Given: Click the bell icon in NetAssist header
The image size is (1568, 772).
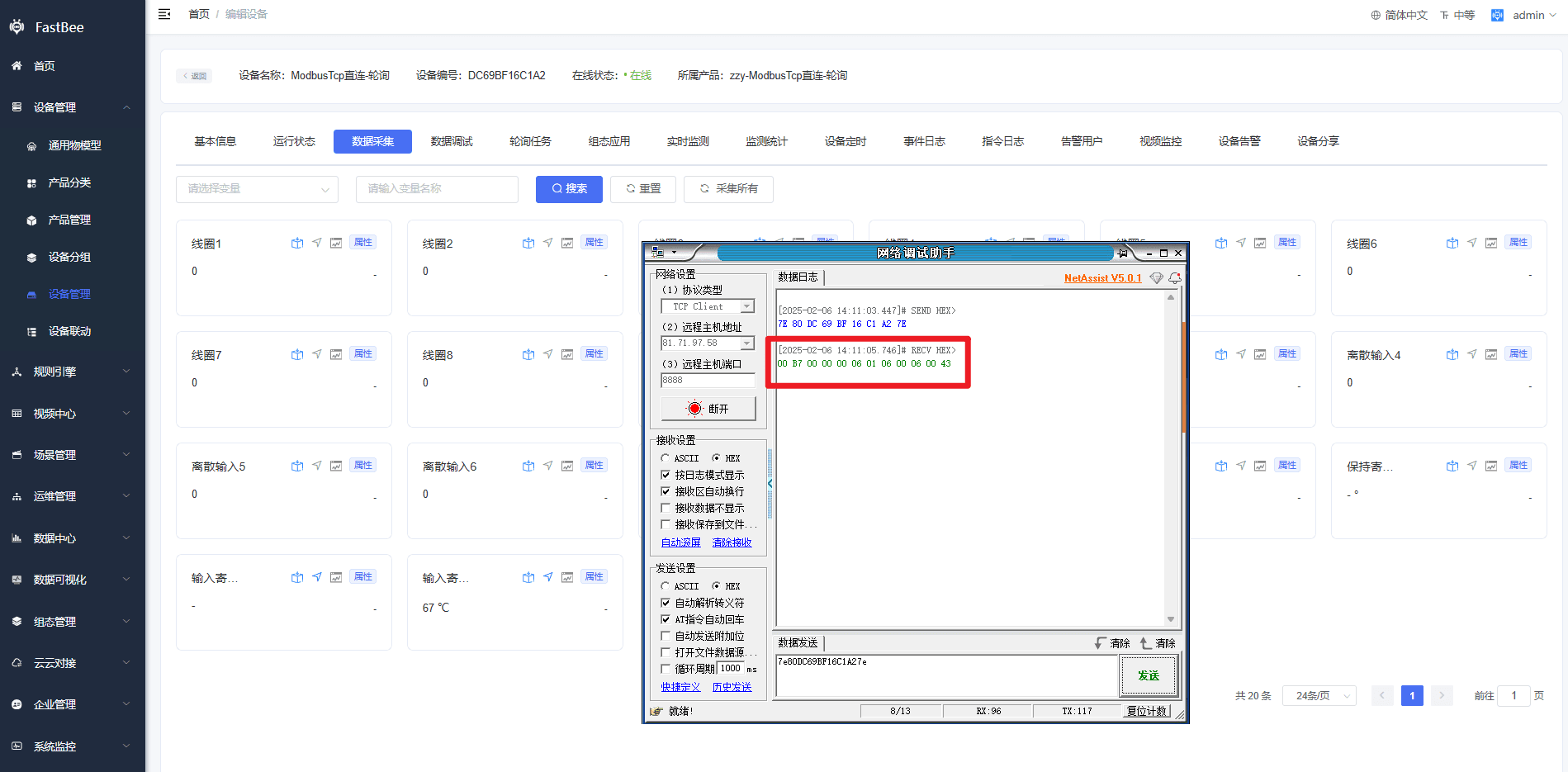Looking at the screenshot, I should [x=1174, y=278].
